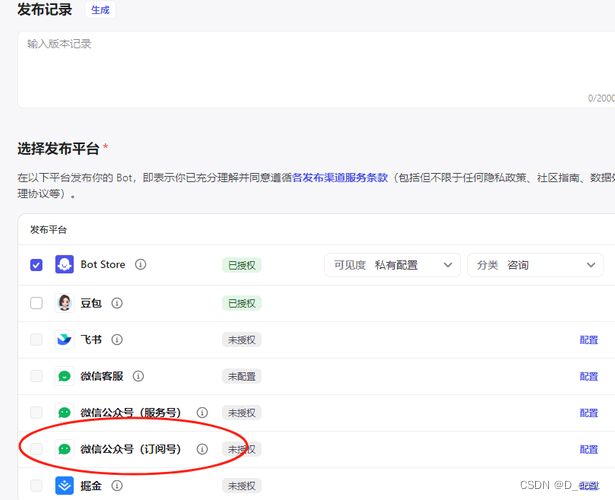Click the 未授权 badge in 飞书 row
The width and height of the screenshot is (615, 500).
(242, 340)
